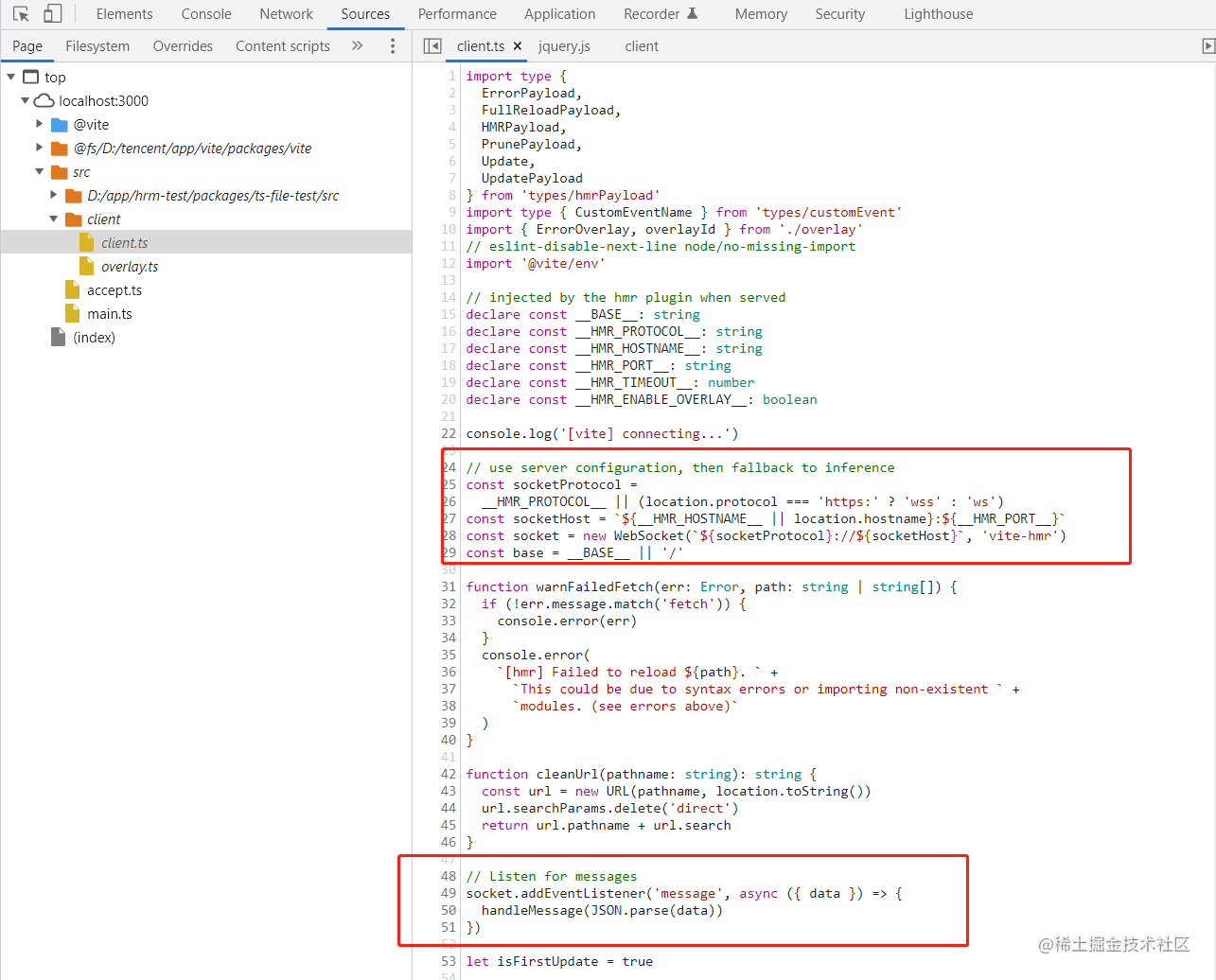
Task: Select the Sources tab
Action: pyautogui.click(x=365, y=14)
